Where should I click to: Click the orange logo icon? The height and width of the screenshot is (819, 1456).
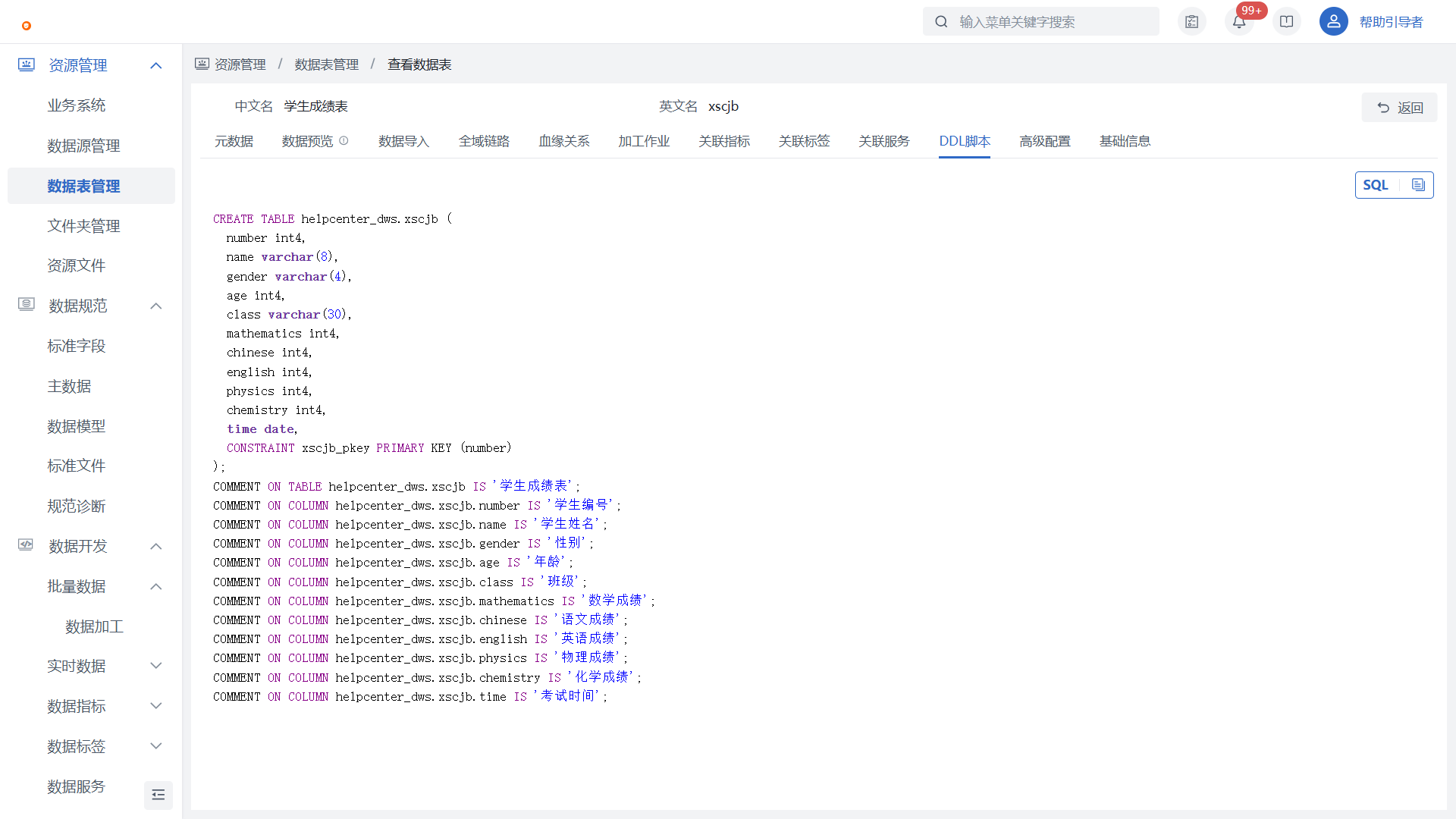(x=27, y=26)
